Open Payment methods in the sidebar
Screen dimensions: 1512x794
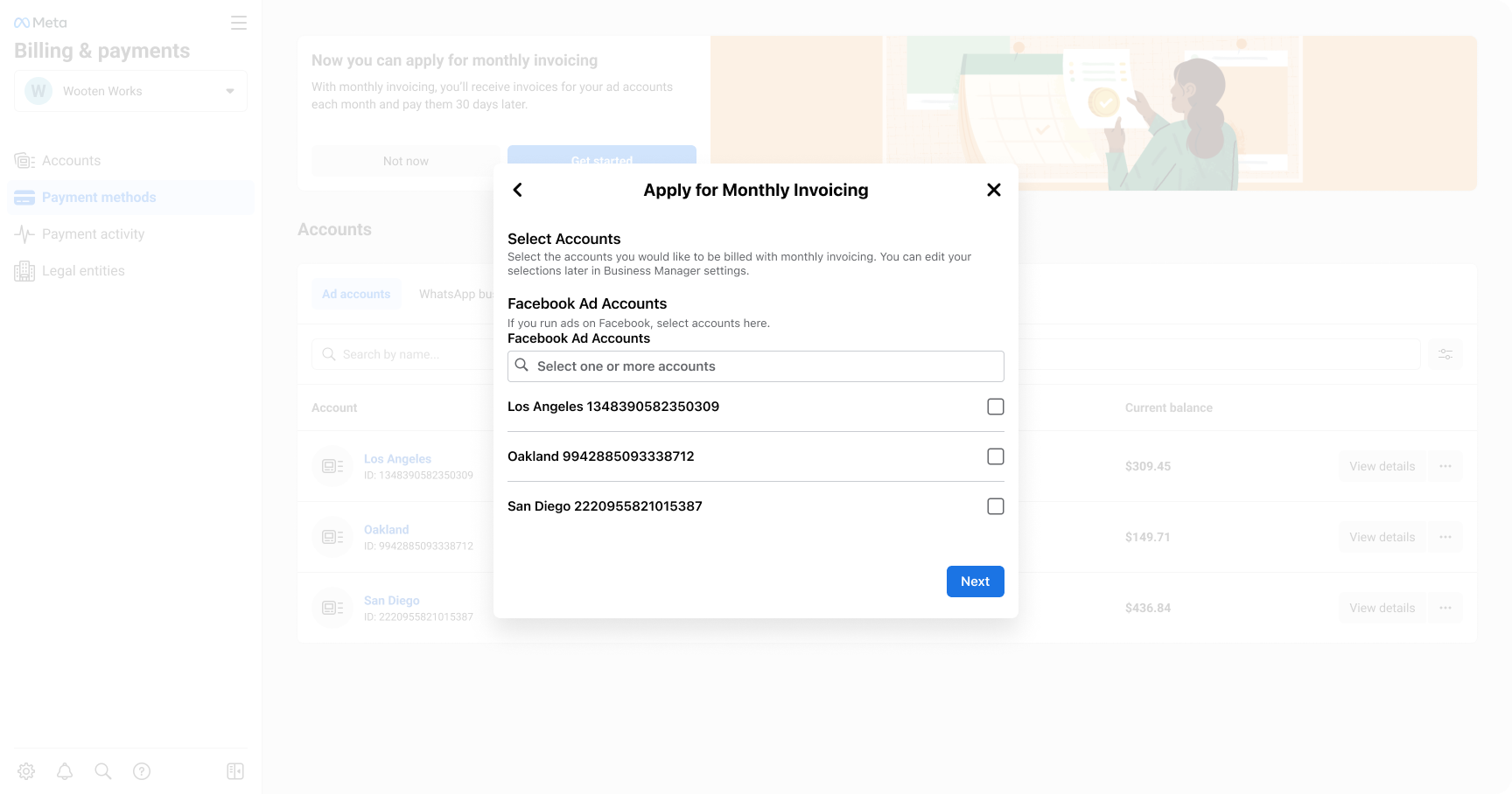[130, 198]
